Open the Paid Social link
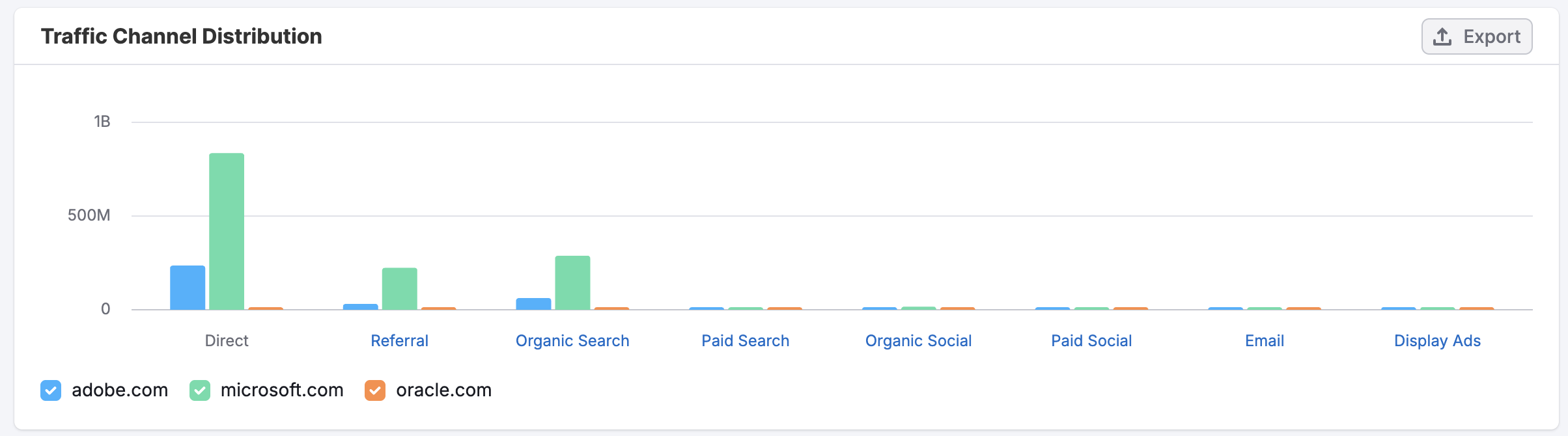 click(x=1091, y=341)
